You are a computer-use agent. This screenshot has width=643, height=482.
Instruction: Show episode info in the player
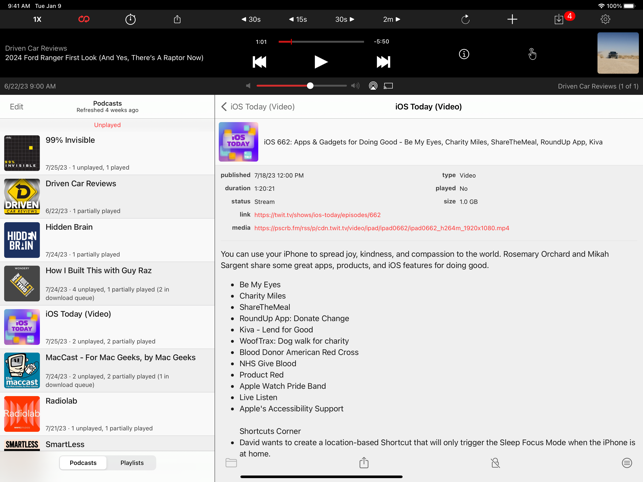pyautogui.click(x=464, y=54)
